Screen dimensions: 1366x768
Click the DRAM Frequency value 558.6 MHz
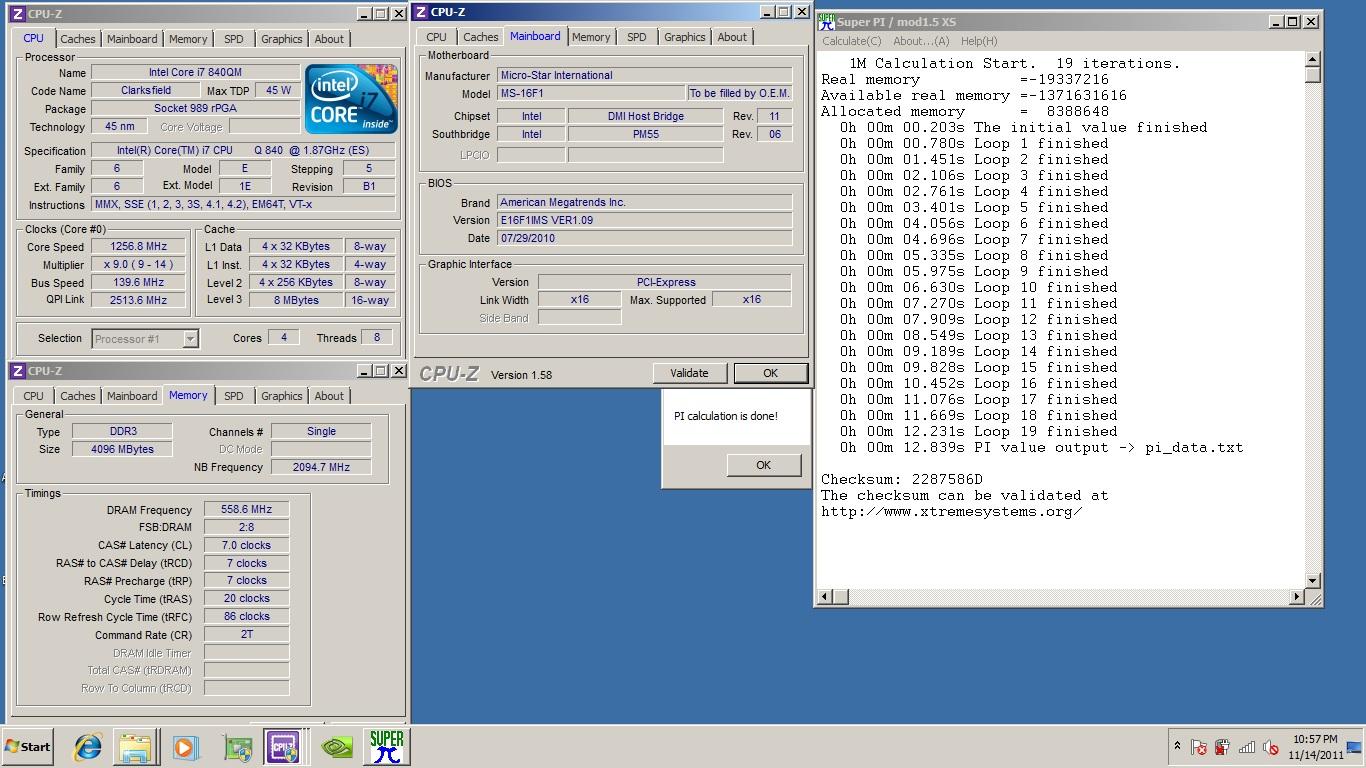246,510
